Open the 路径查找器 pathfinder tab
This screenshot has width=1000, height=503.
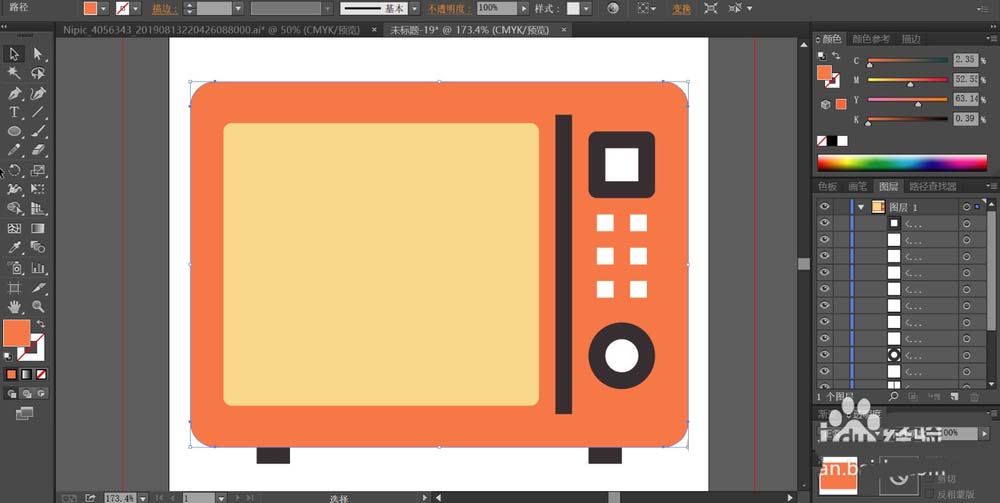(932, 186)
